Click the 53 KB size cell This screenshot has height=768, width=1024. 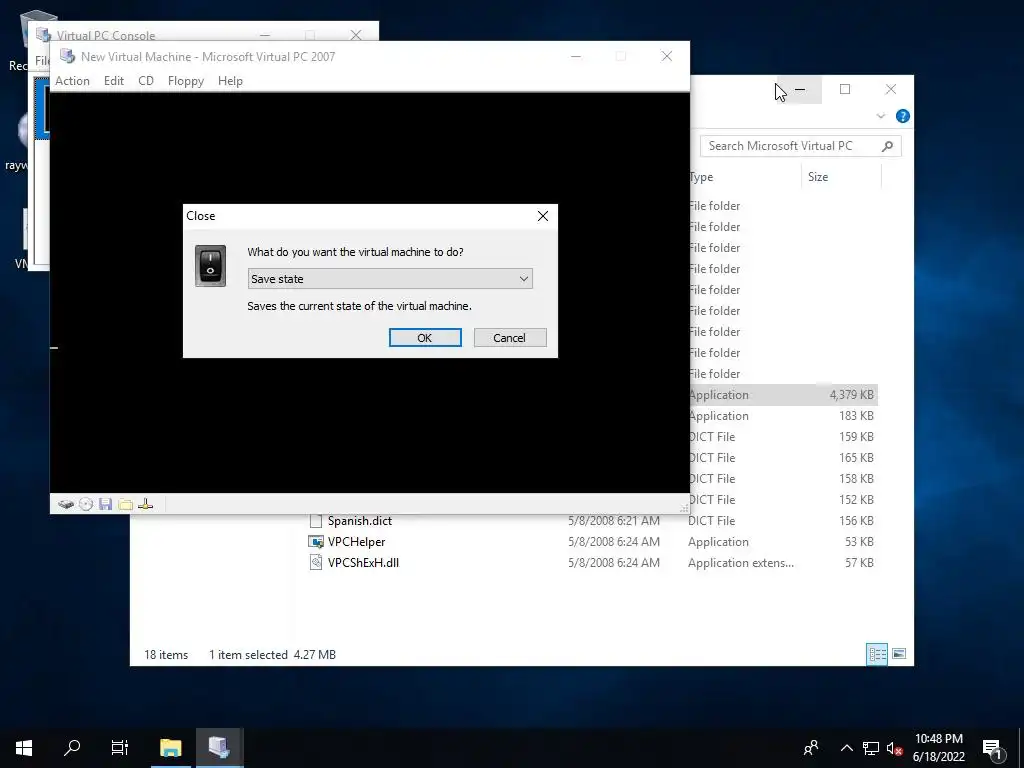[859, 541]
